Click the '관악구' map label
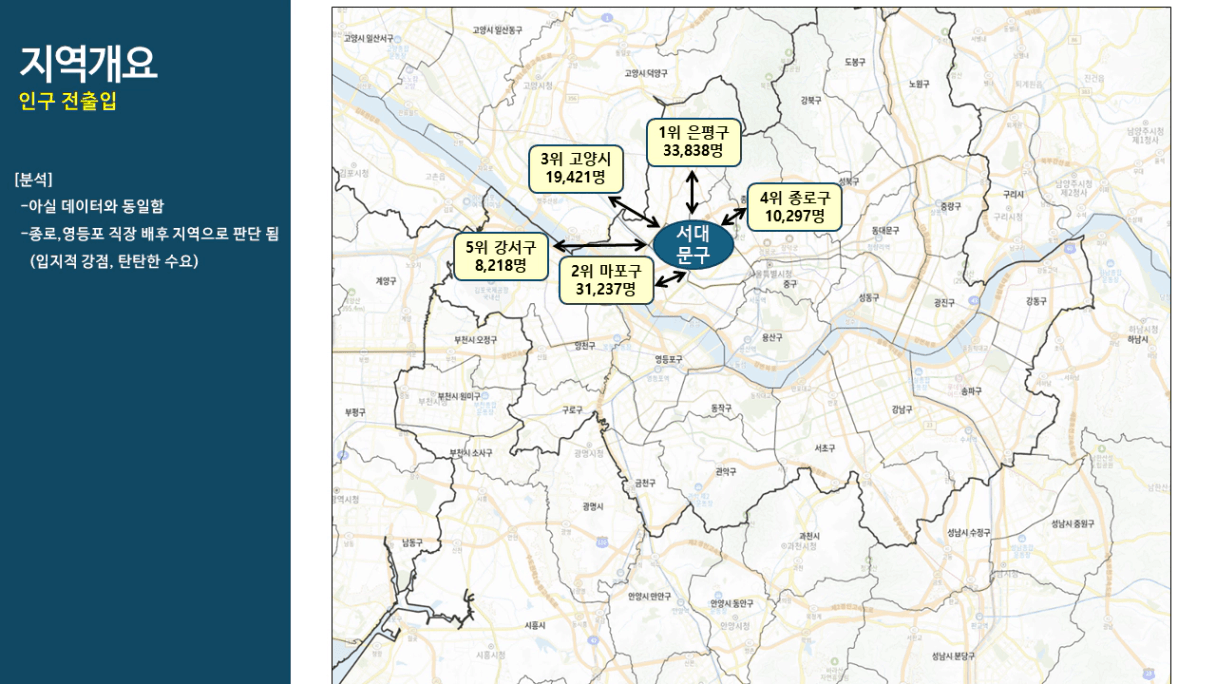 [x=726, y=471]
